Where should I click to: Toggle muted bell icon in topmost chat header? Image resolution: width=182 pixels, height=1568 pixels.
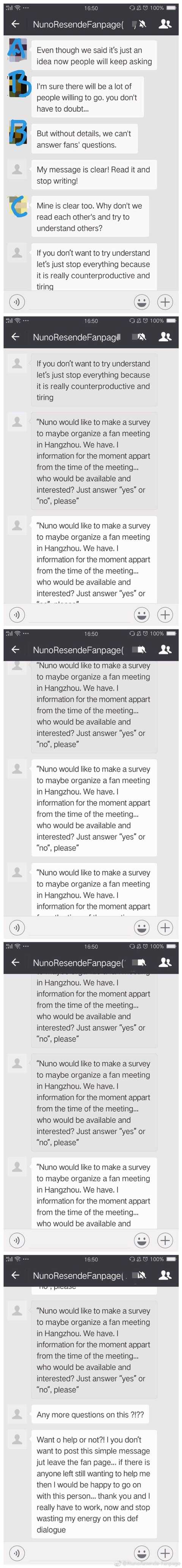pos(141,24)
